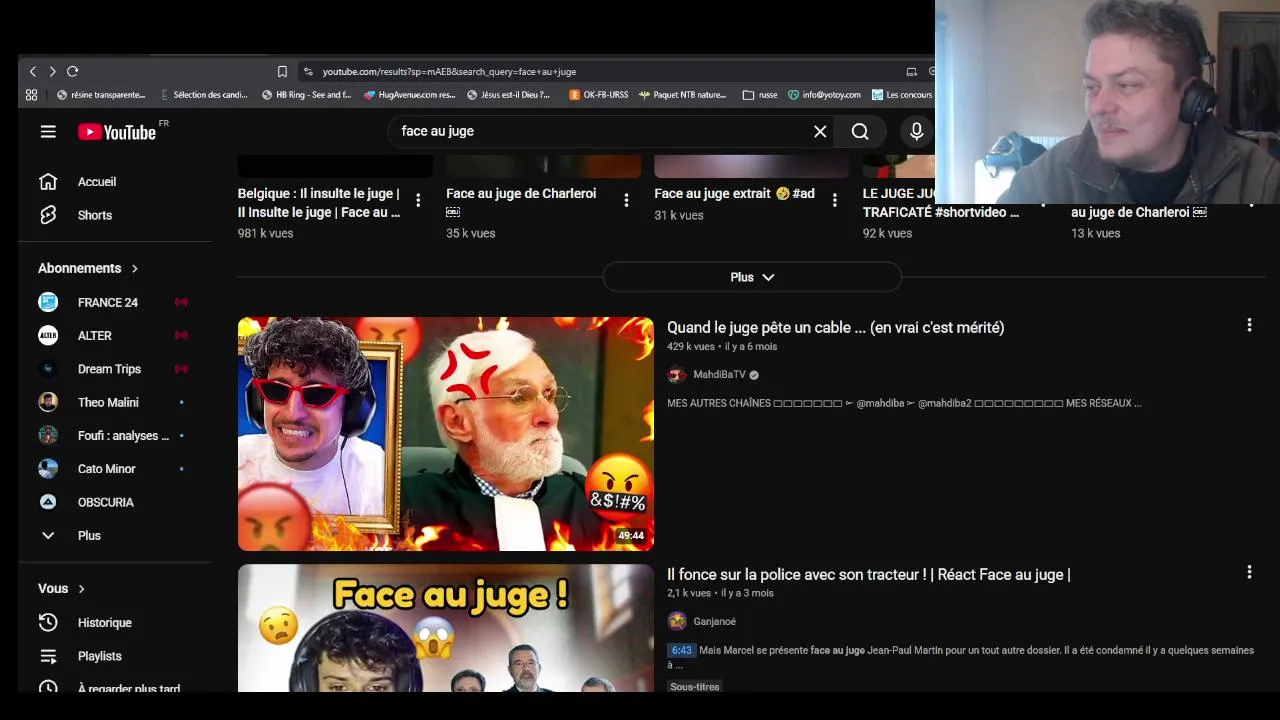The width and height of the screenshot is (1280, 720).
Task: Expand more subscriptions with Plus chevron
Action: point(48,535)
